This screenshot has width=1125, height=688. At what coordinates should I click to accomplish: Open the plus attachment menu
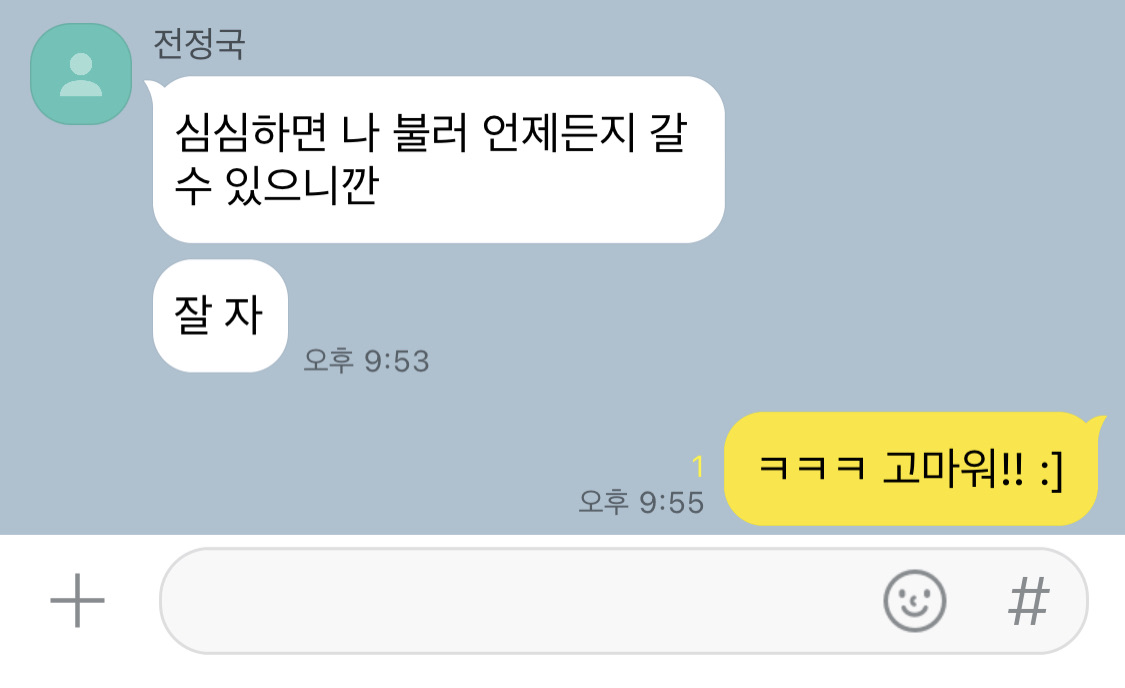point(77,600)
